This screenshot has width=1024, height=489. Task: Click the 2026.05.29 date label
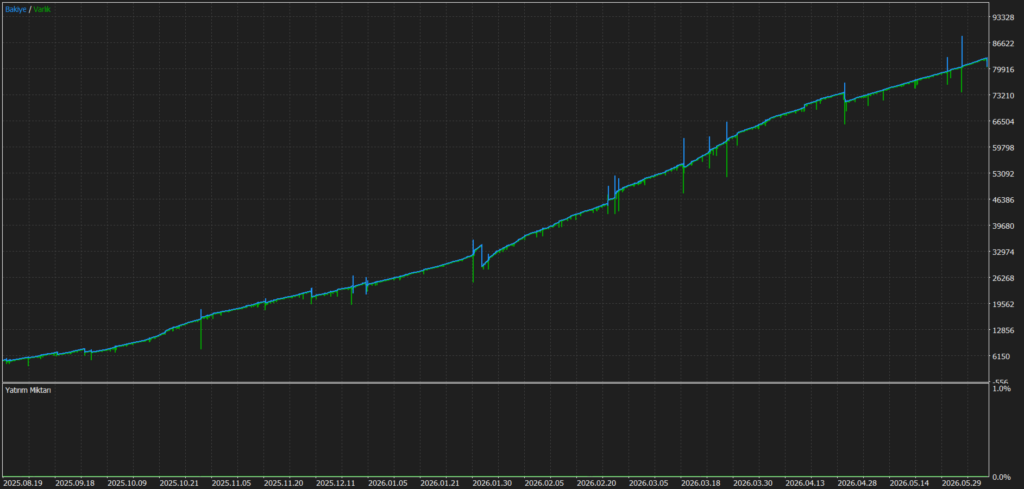(963, 483)
